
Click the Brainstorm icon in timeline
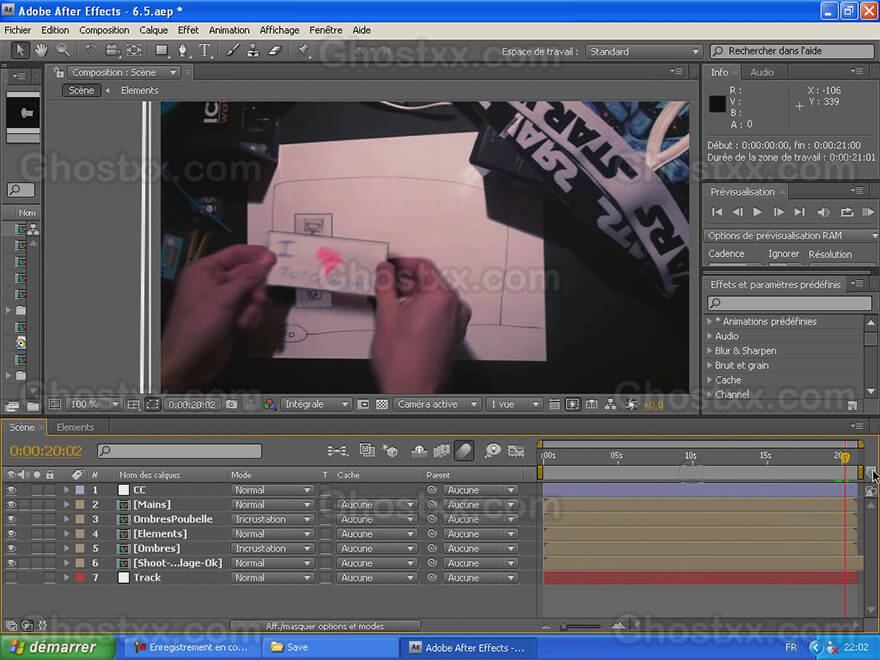(493, 451)
